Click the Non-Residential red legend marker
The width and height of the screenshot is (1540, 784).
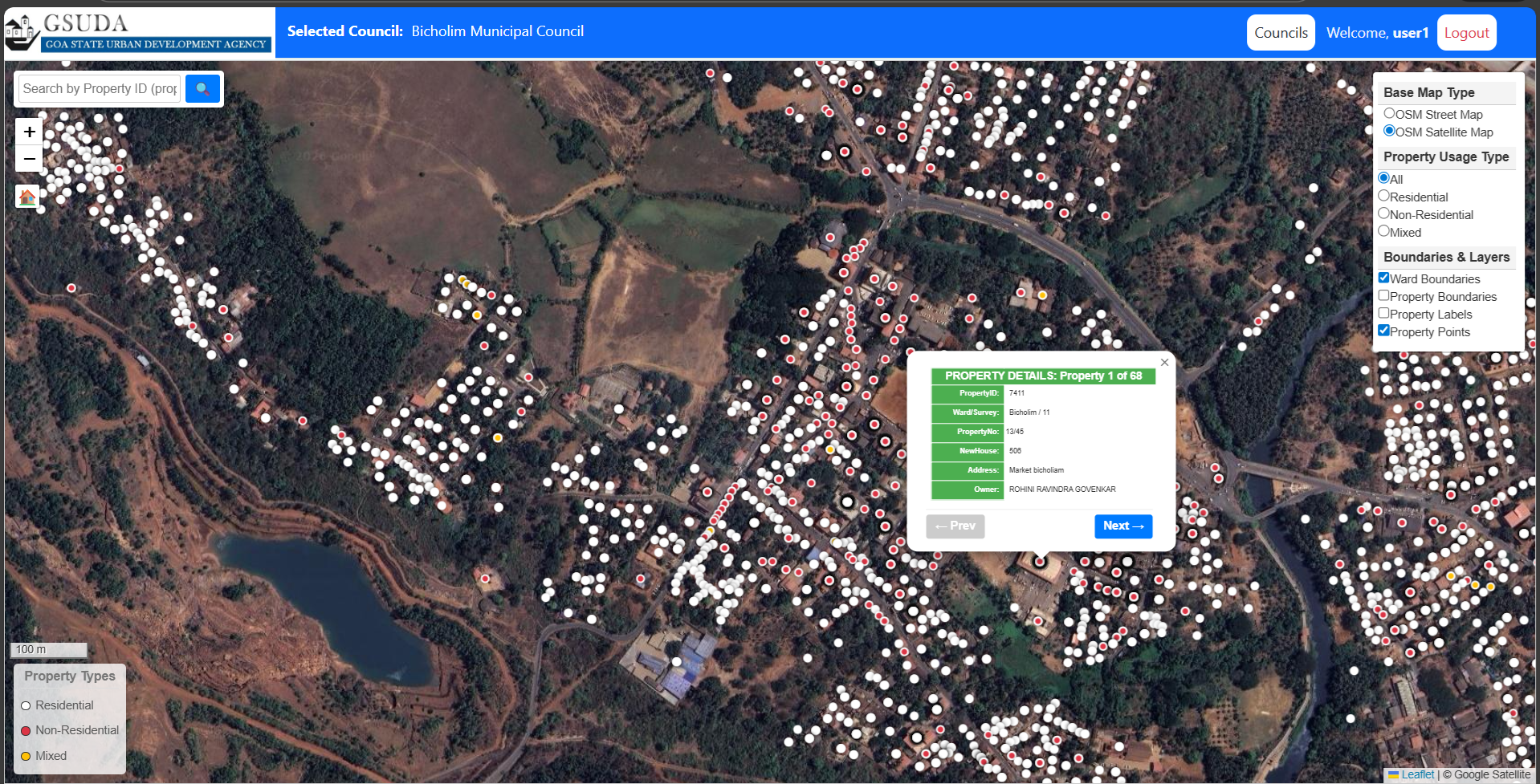[x=26, y=731]
